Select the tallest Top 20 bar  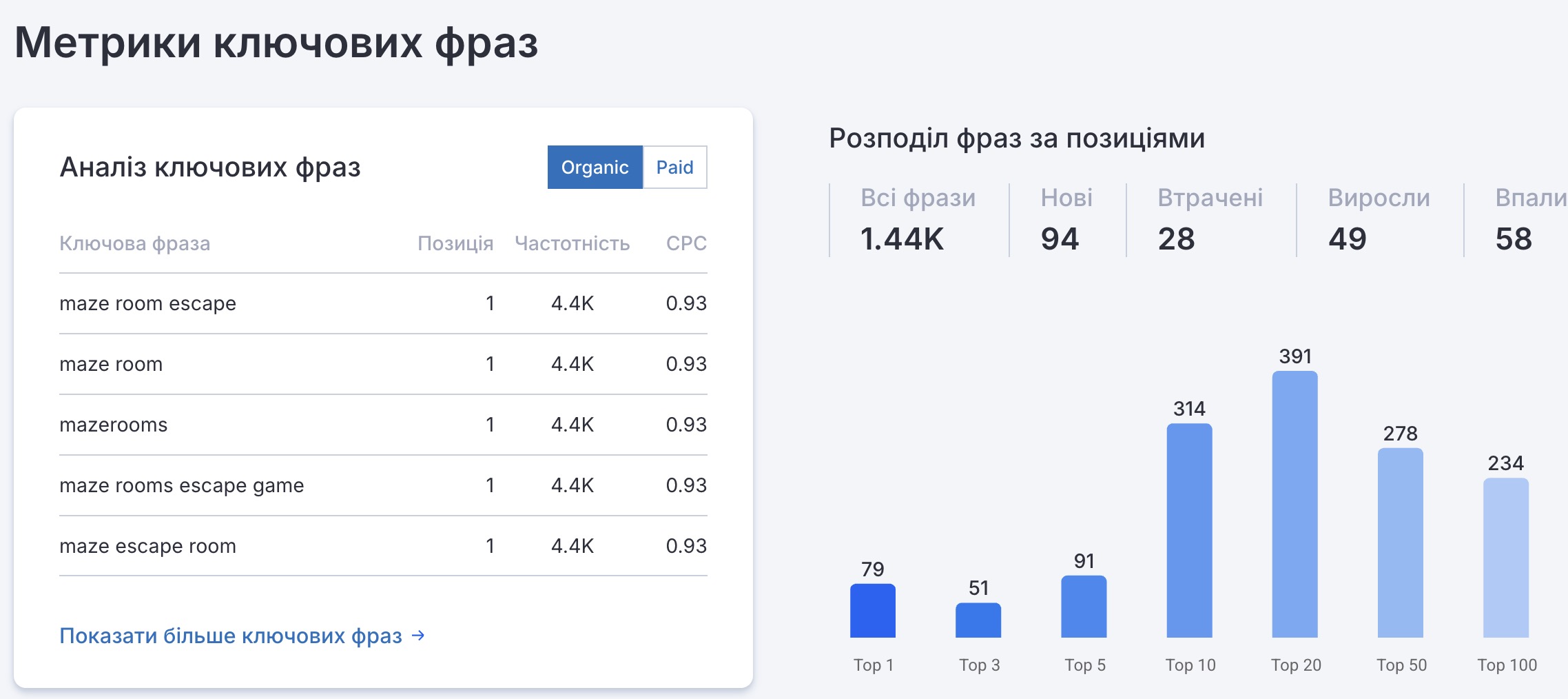tap(1294, 505)
